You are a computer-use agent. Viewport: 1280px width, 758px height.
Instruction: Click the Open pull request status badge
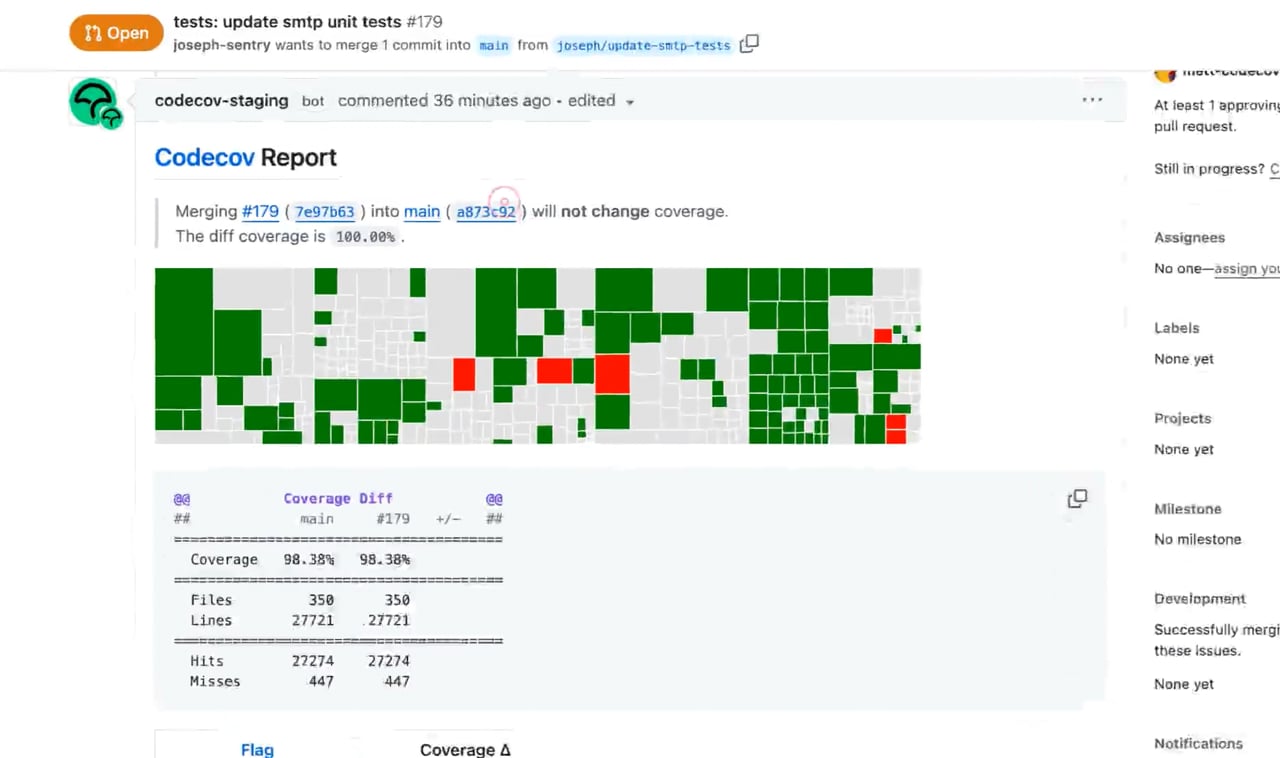coord(116,33)
